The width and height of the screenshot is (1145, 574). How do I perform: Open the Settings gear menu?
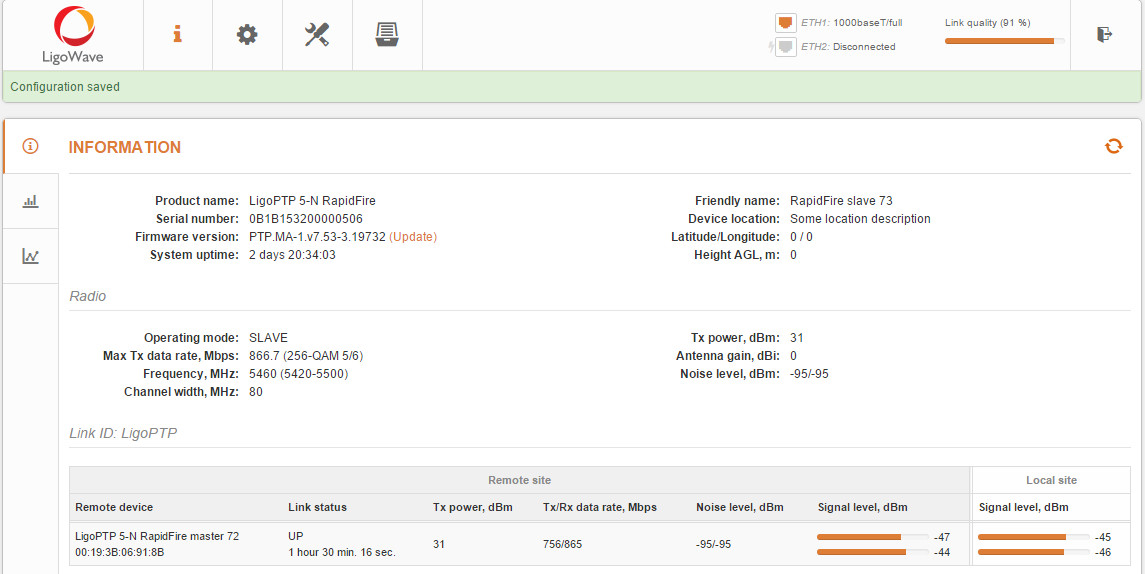247,34
